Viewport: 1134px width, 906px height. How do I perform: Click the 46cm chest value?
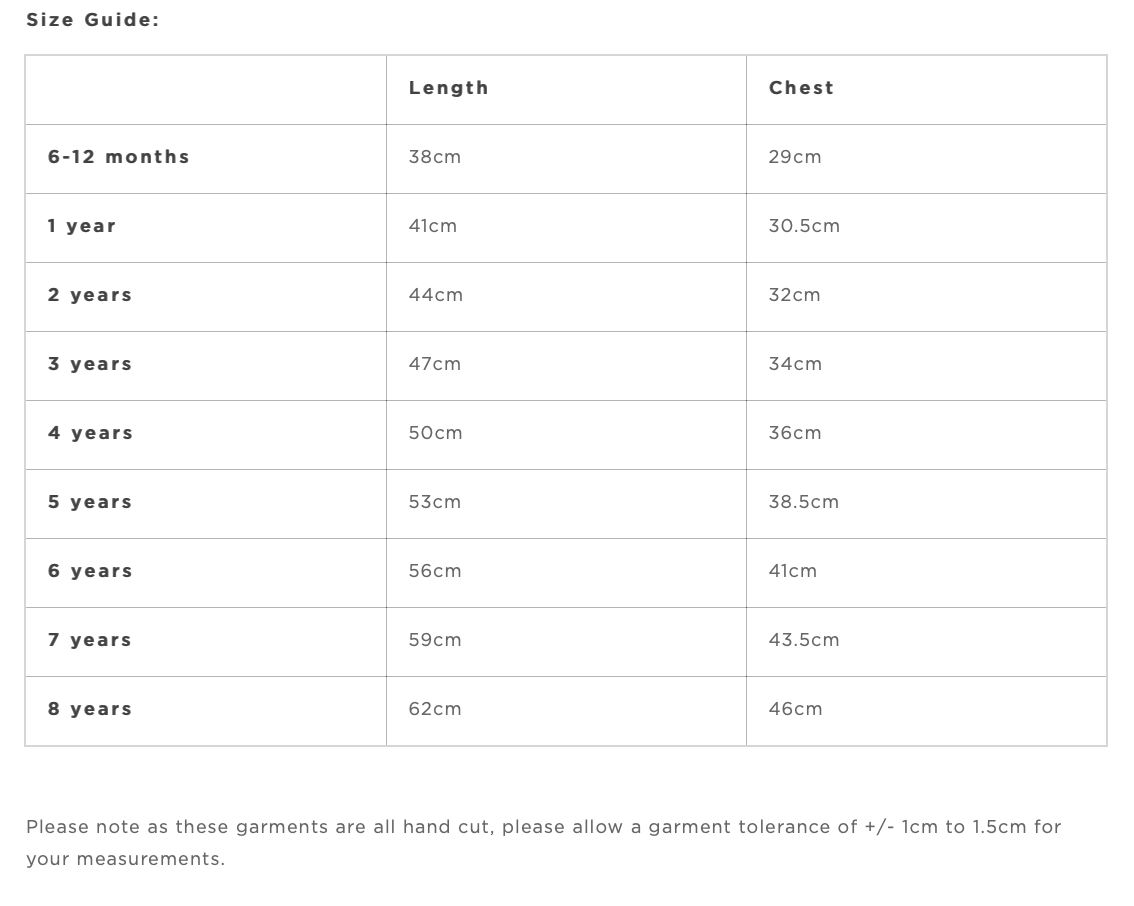tap(795, 709)
